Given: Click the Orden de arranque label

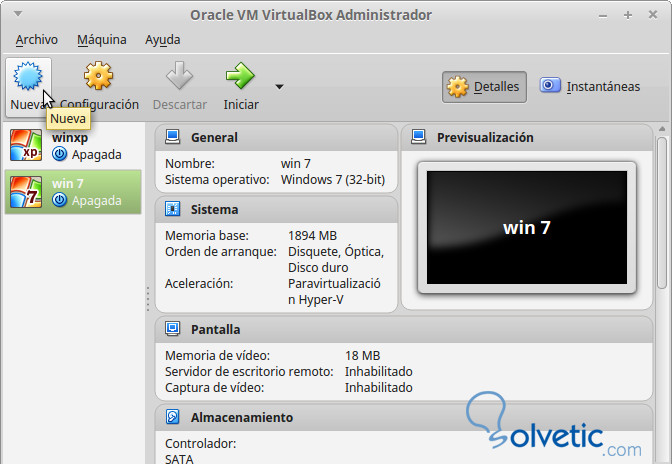Looking at the screenshot, I should [x=221, y=252].
